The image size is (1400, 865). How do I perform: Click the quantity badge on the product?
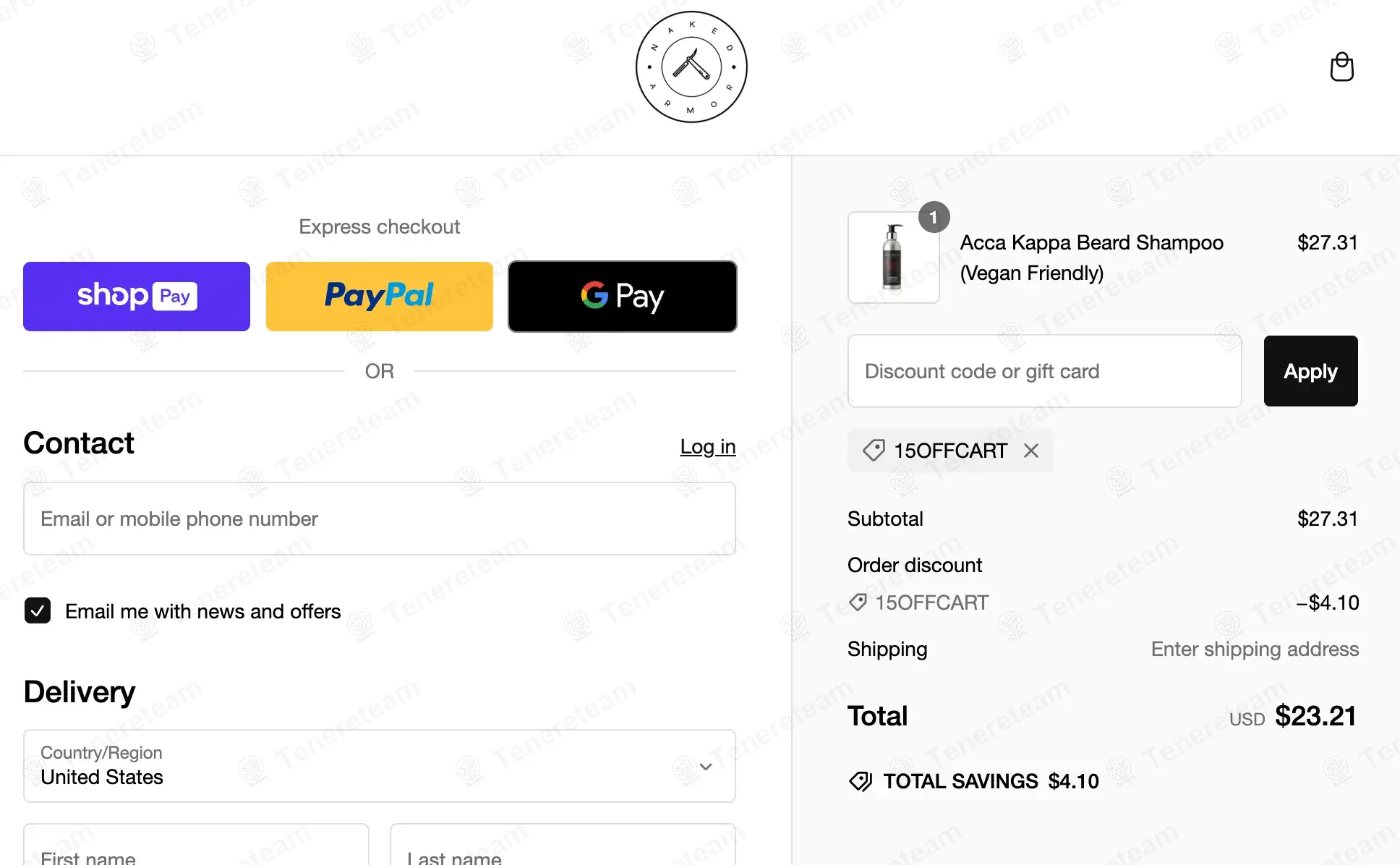[934, 217]
